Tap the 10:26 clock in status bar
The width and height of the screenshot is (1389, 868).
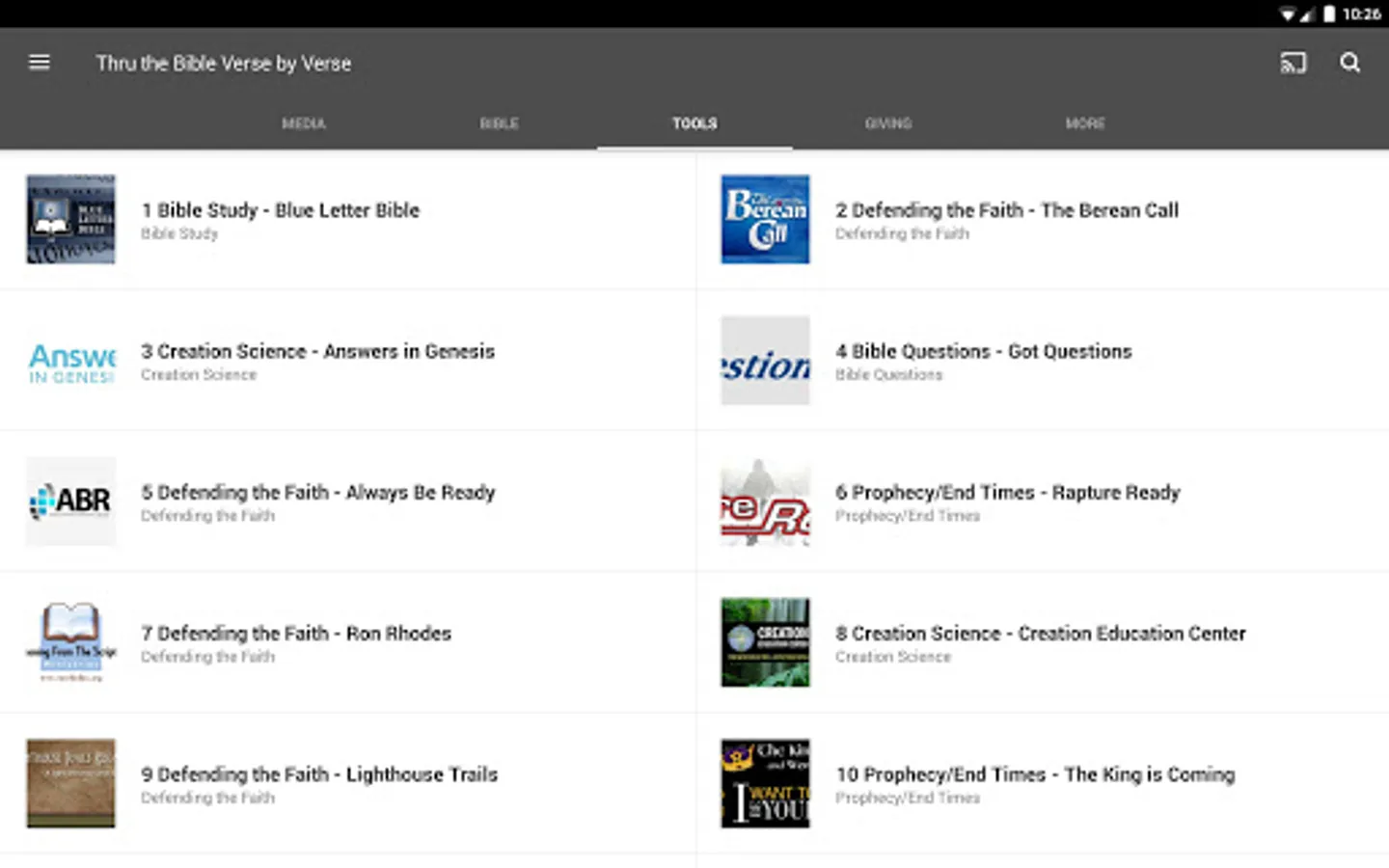(x=1362, y=14)
